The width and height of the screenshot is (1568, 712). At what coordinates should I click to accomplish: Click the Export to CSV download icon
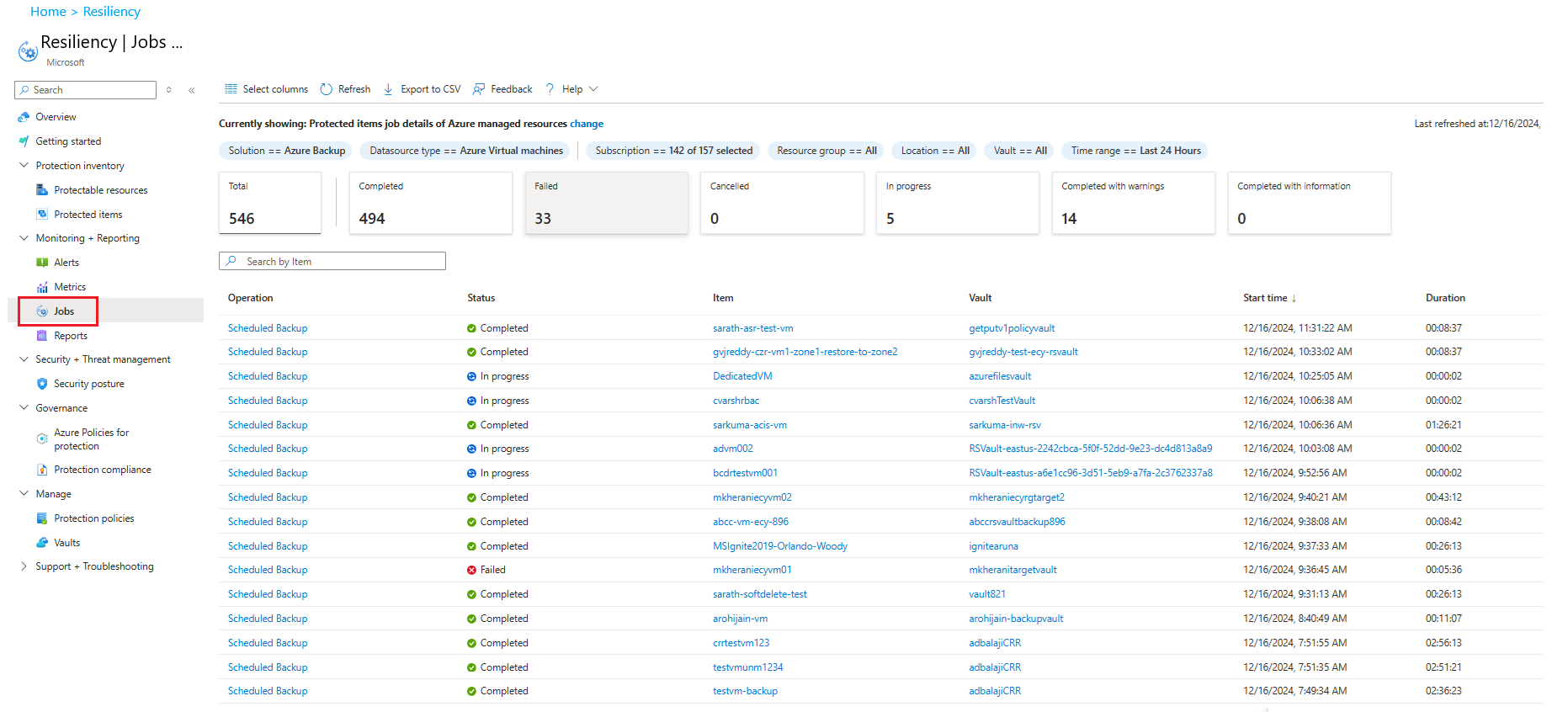388,89
